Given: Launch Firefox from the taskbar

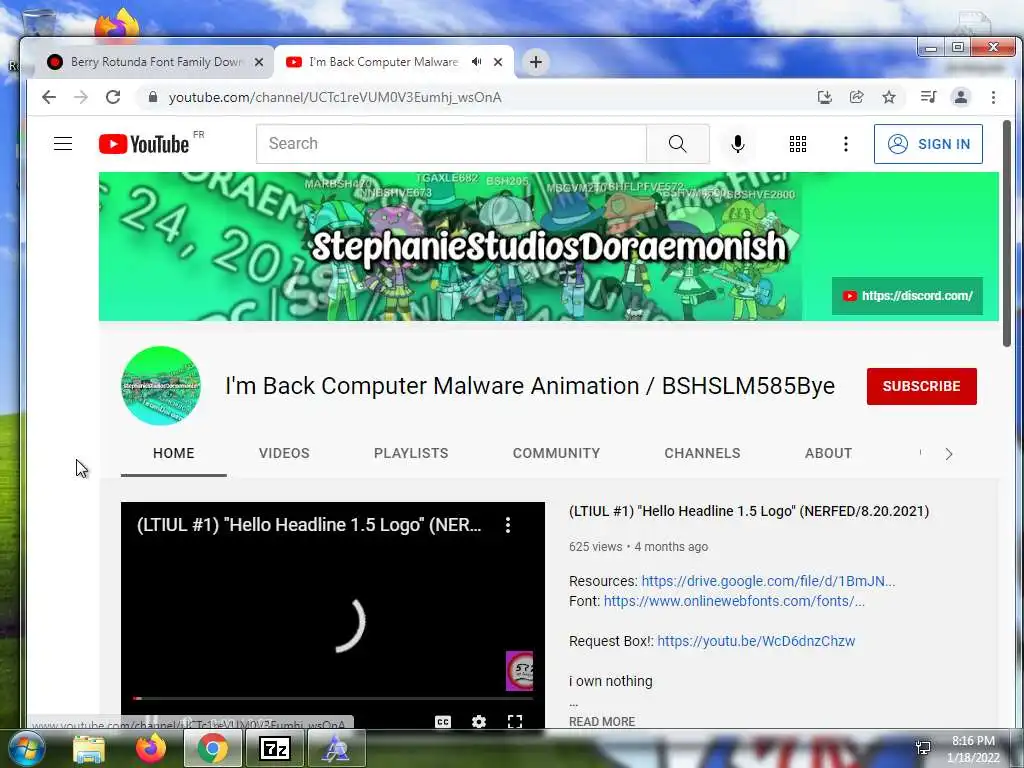Looking at the screenshot, I should coord(151,748).
